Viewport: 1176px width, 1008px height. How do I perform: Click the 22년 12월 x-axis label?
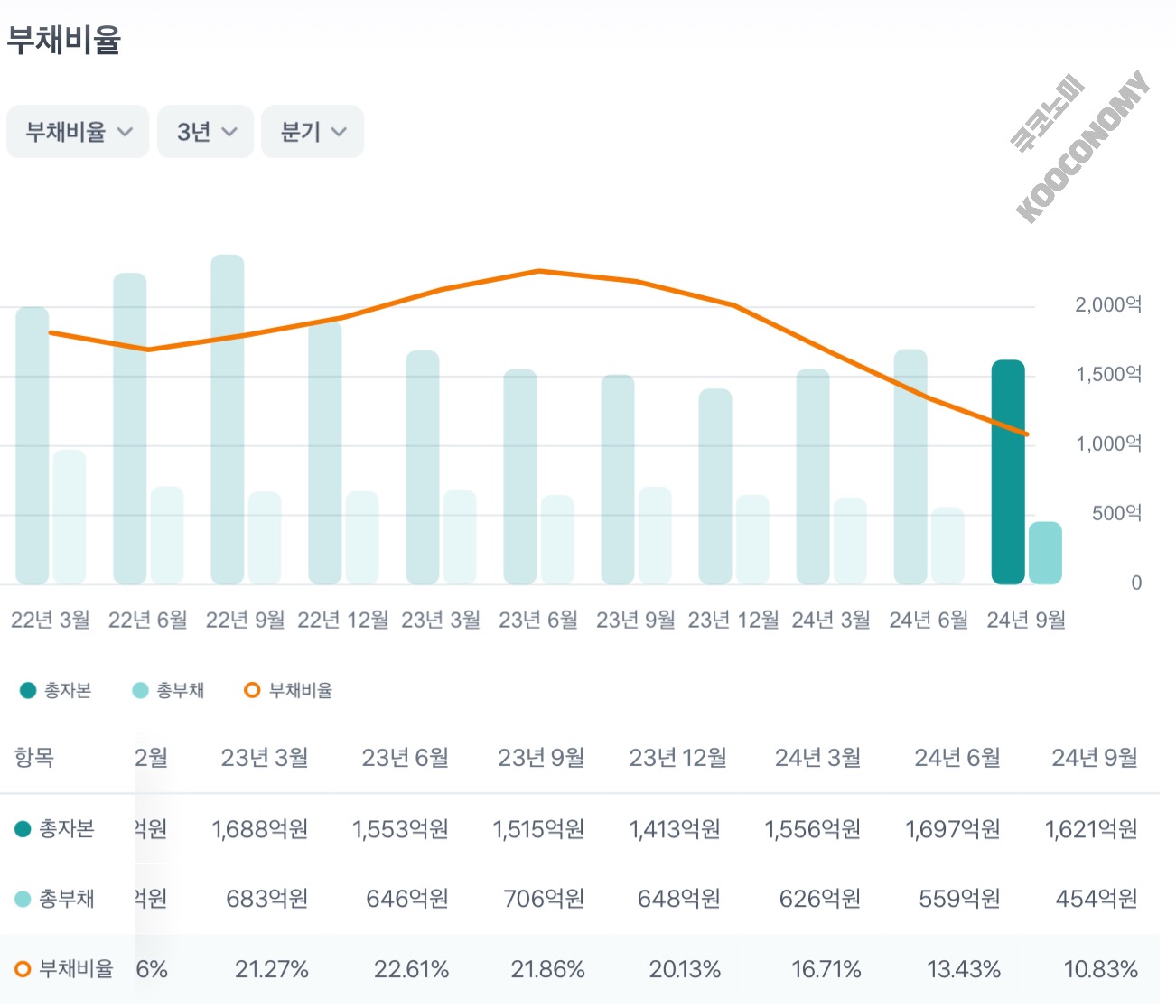(343, 620)
